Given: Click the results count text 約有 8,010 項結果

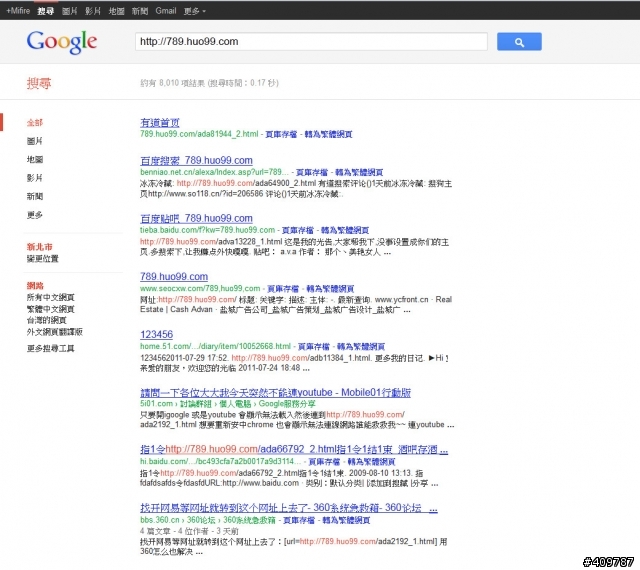Looking at the screenshot, I should click(172, 83).
